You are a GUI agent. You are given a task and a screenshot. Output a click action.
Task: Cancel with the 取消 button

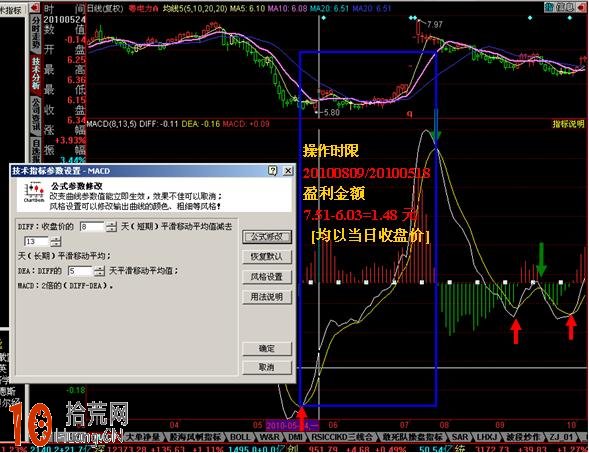267,367
